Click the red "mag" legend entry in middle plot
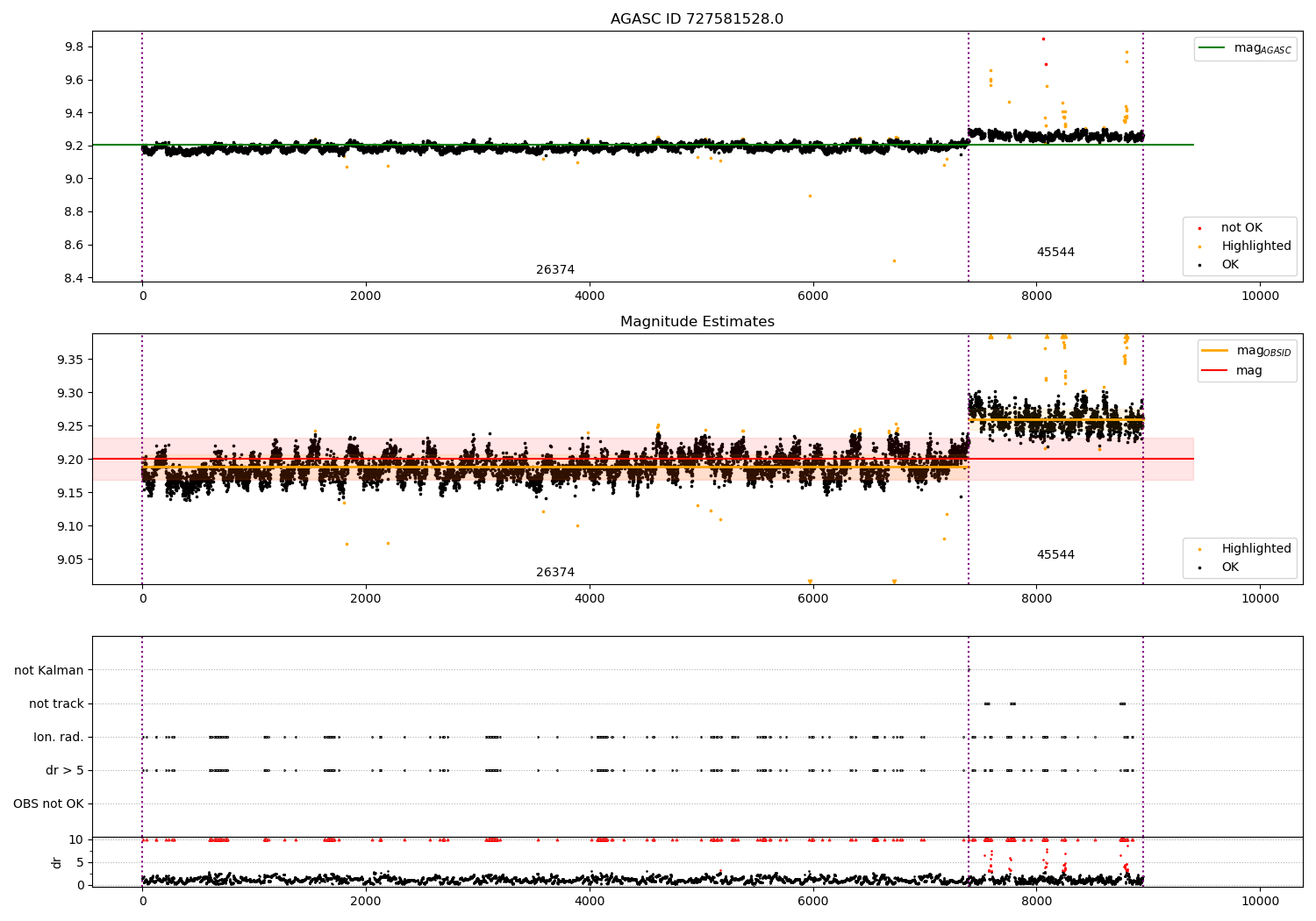 pos(1249,370)
